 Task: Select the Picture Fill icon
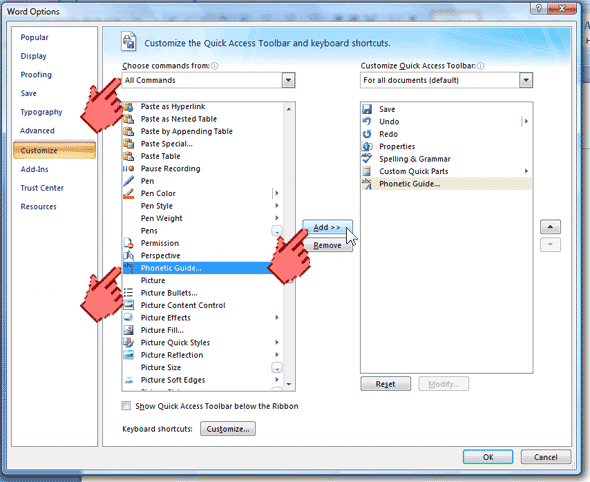tap(128, 330)
